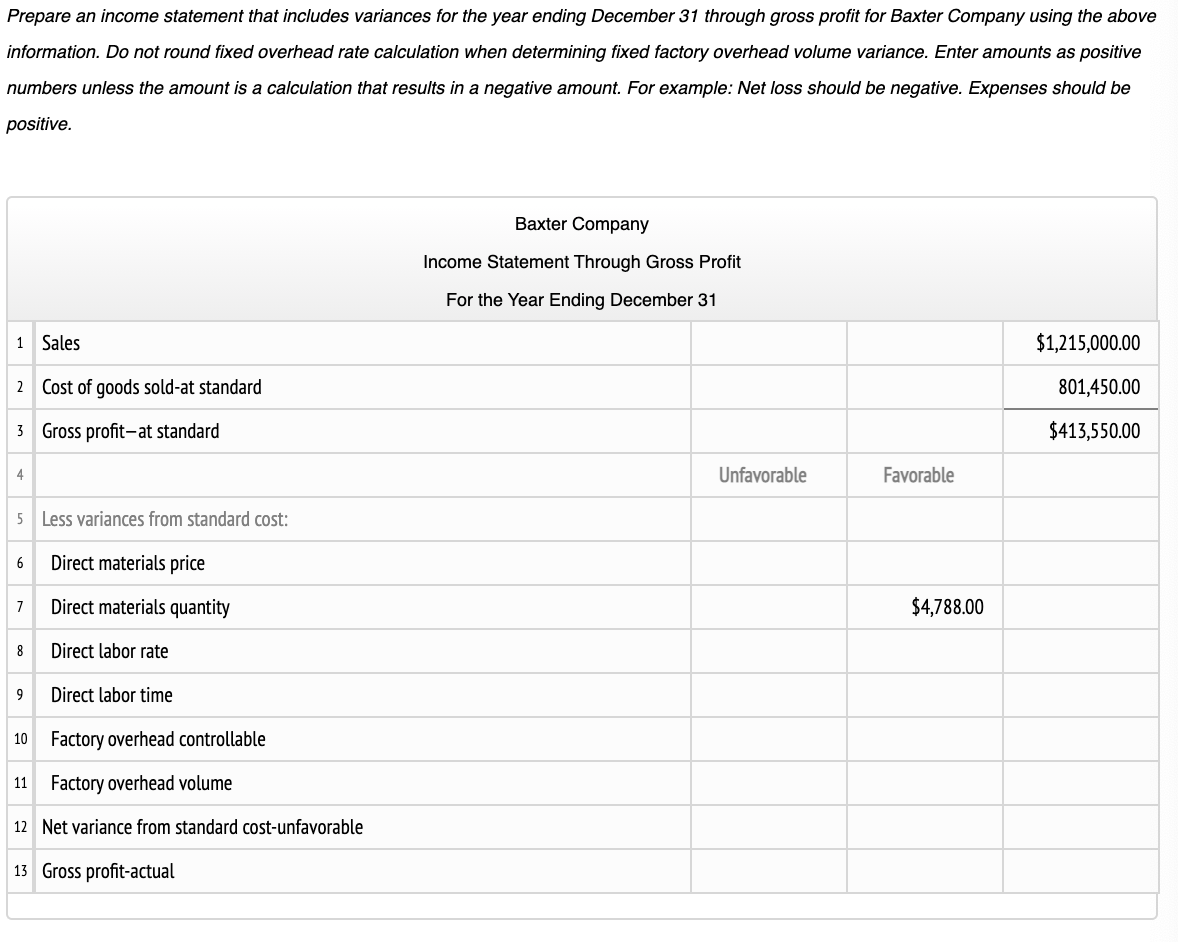The width and height of the screenshot is (1178, 942).
Task: Click the Gross profit-at standard total of $413,550.00
Action: [x=1081, y=431]
